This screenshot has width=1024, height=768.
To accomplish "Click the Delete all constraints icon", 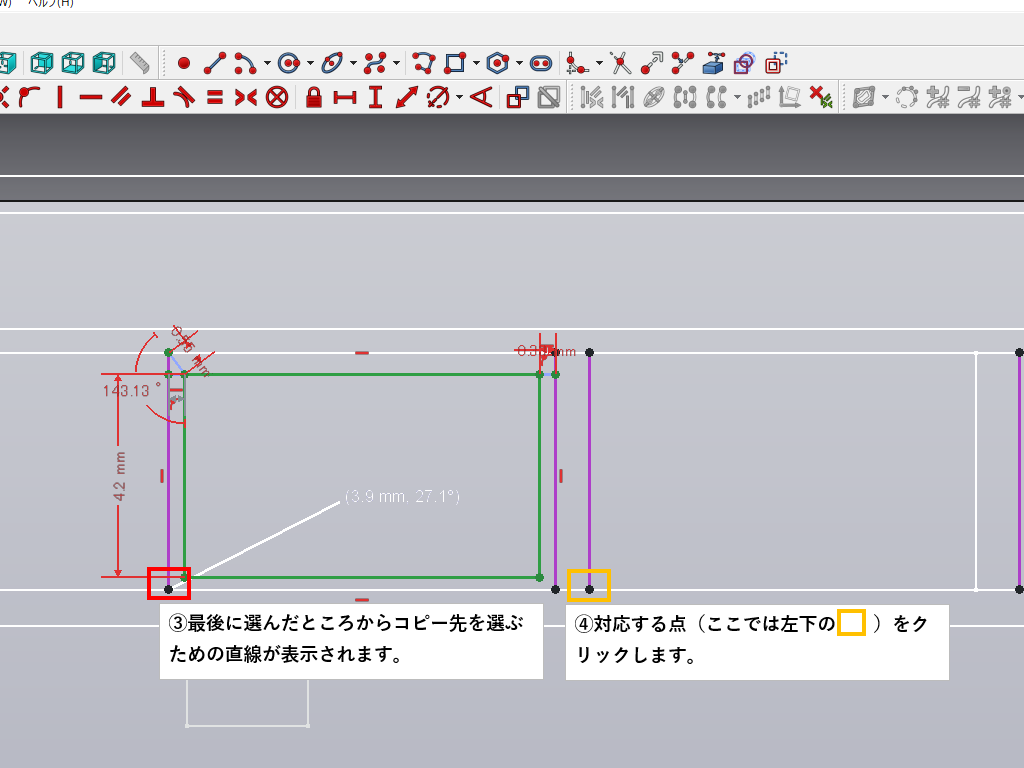I will 820,97.
